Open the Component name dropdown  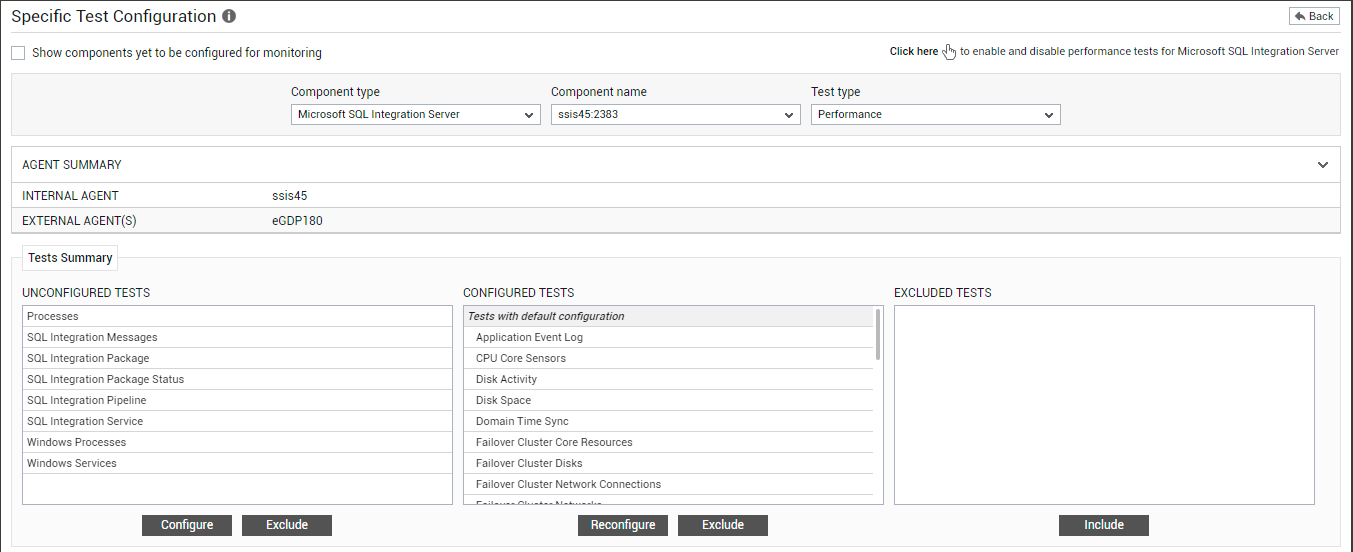pyautogui.click(x=676, y=115)
